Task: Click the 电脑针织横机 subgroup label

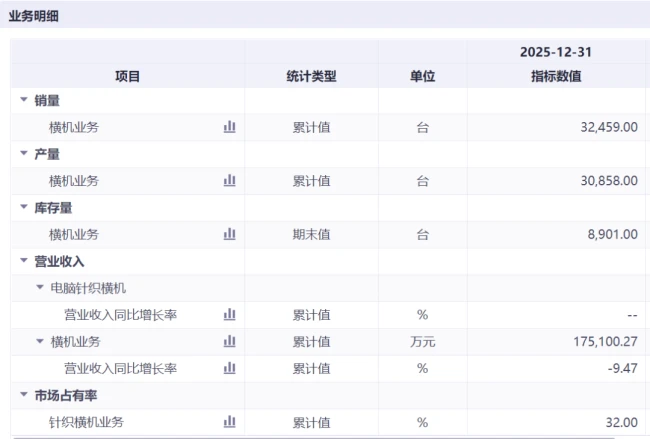Action: coord(88,288)
